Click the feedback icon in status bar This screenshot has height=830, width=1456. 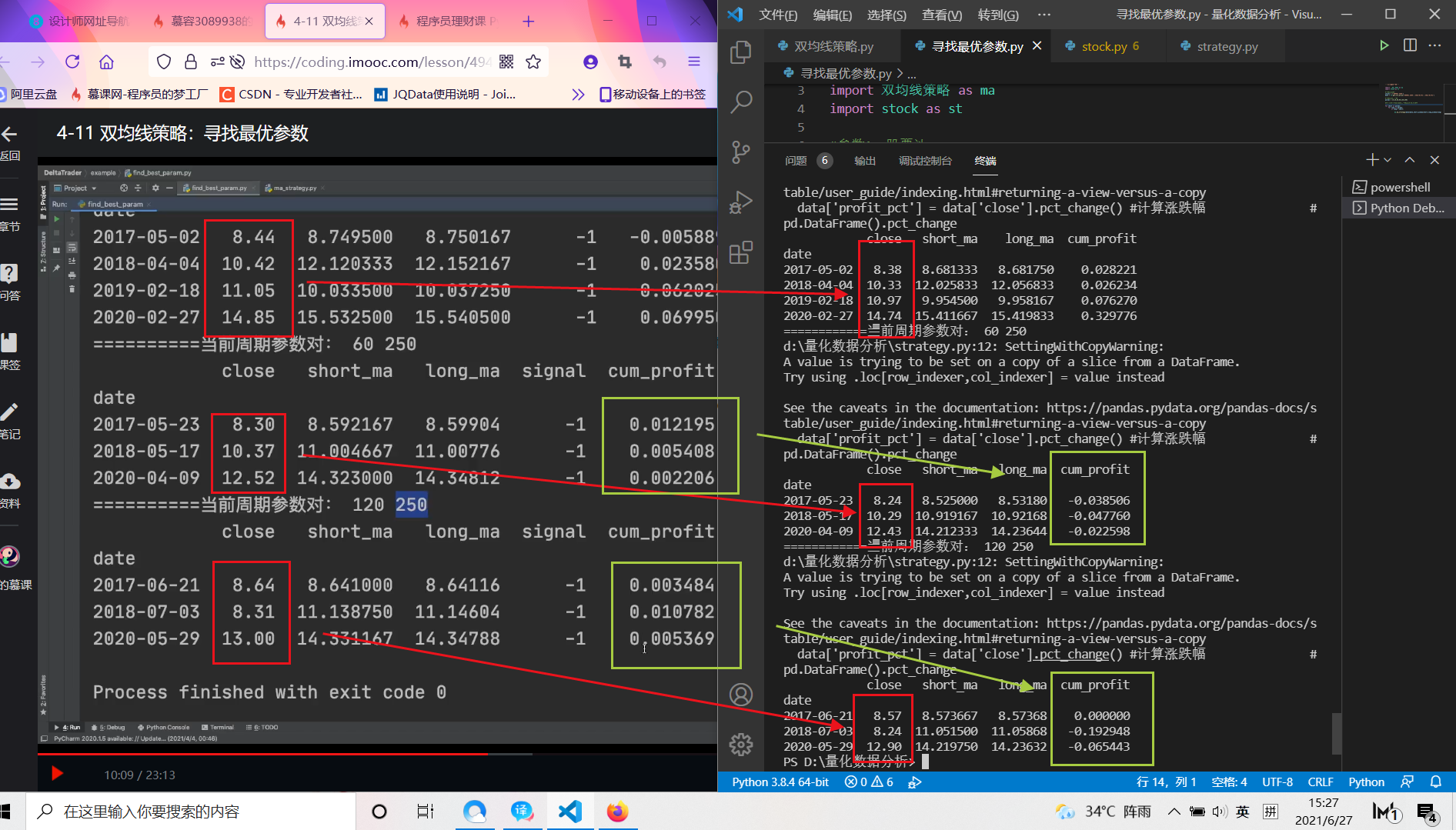click(1407, 782)
